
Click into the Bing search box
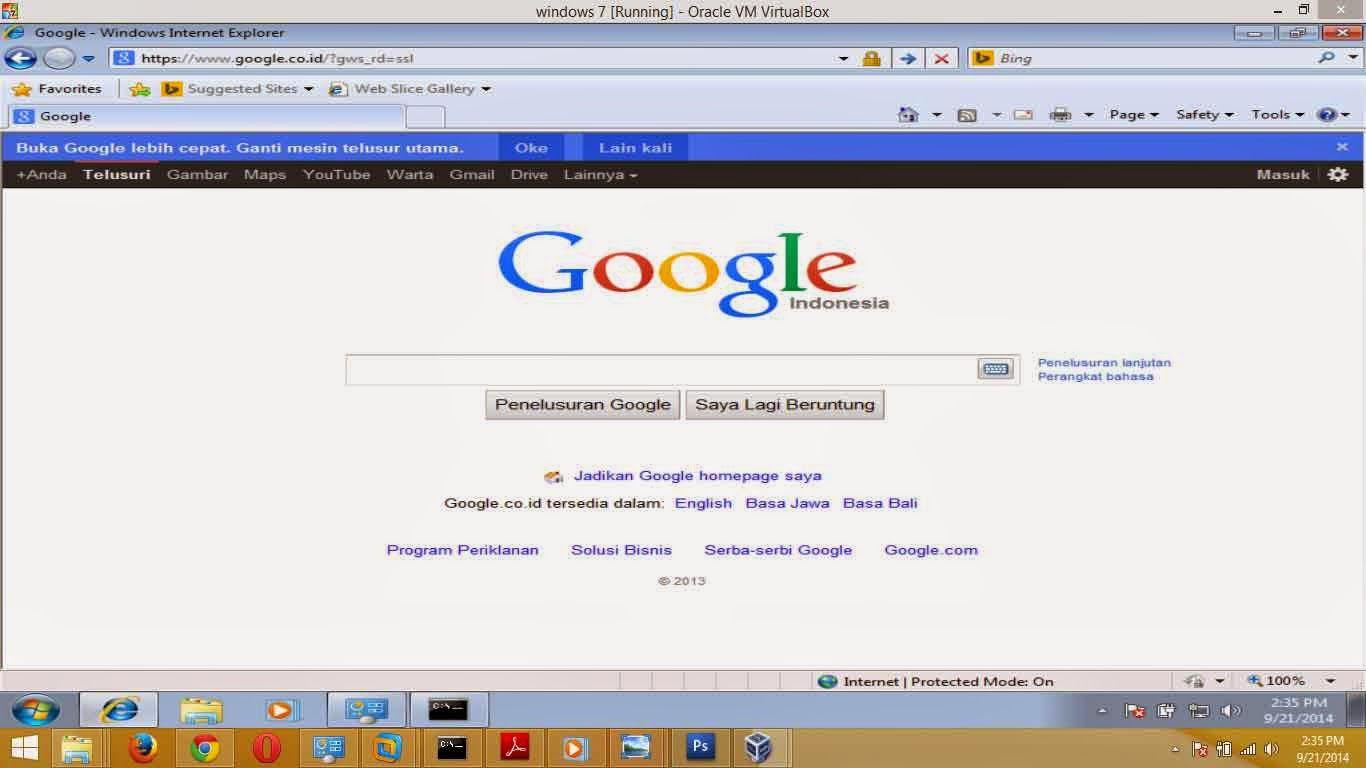click(1155, 58)
